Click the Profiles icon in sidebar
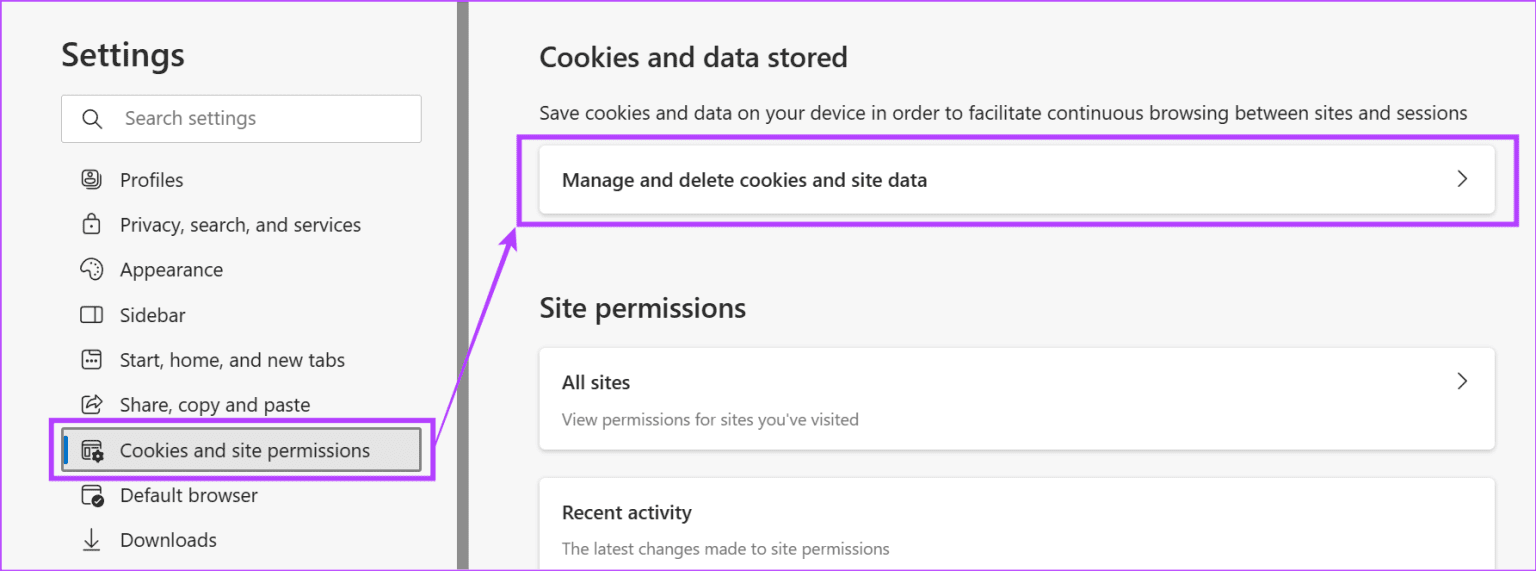 [x=91, y=180]
